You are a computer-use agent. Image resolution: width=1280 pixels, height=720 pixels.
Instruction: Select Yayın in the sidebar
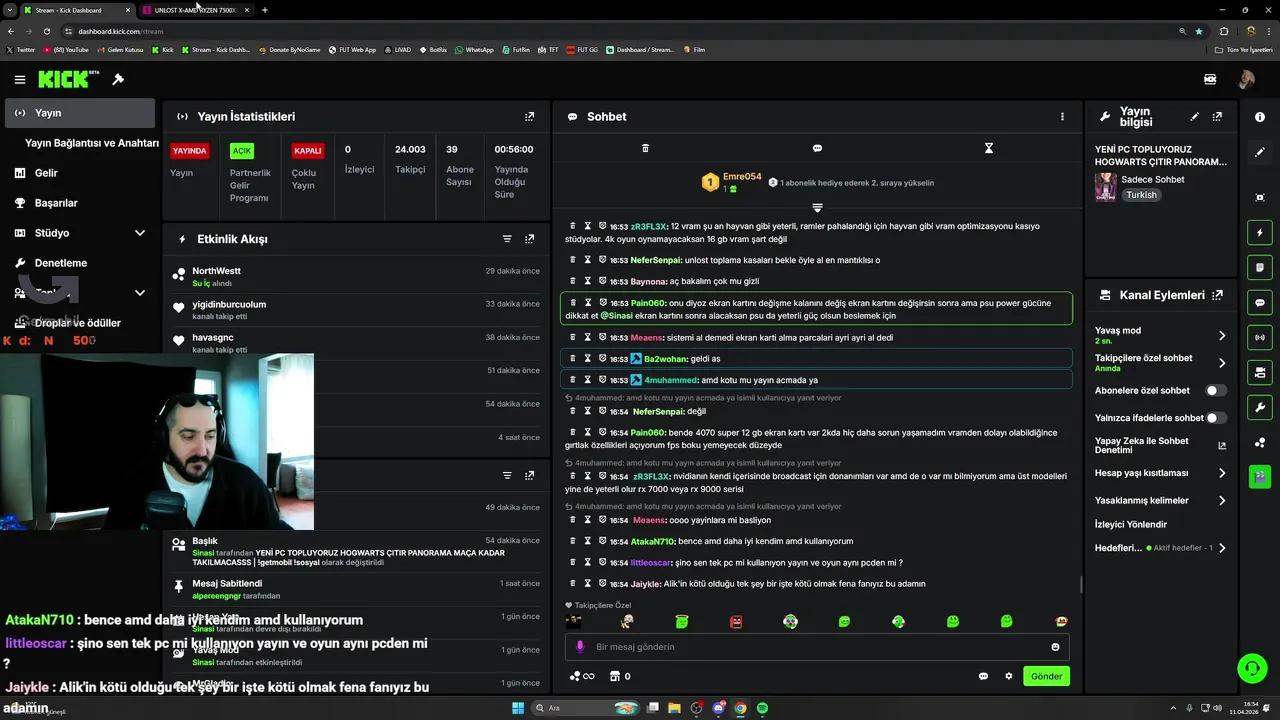[80, 113]
